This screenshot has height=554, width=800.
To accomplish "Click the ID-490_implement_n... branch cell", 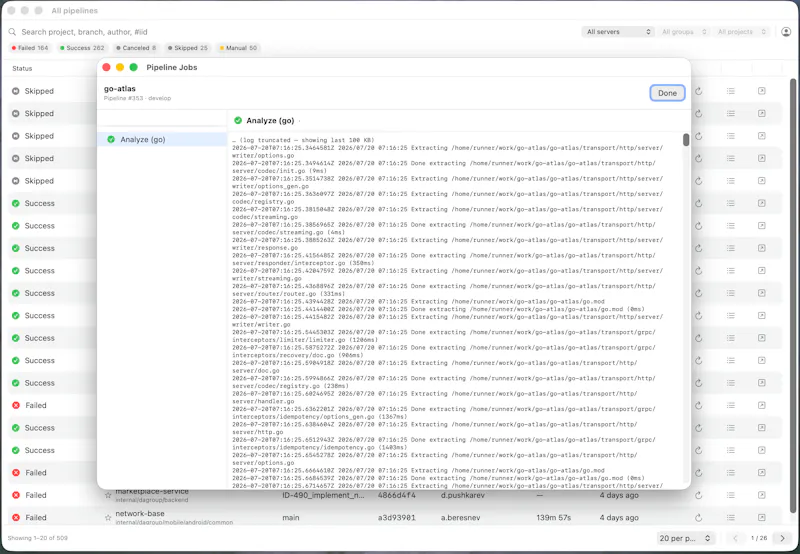I will [x=323, y=495].
